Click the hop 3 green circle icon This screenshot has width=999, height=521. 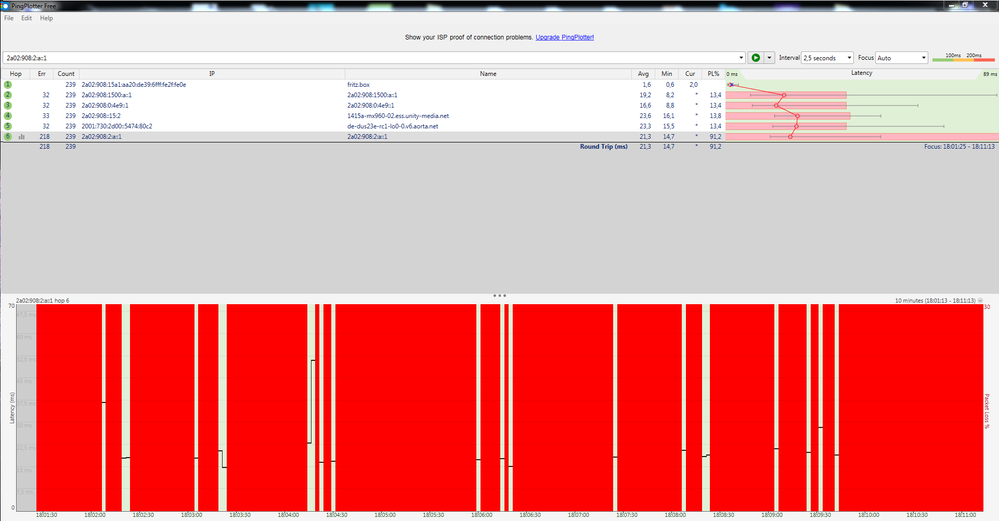coord(8,105)
